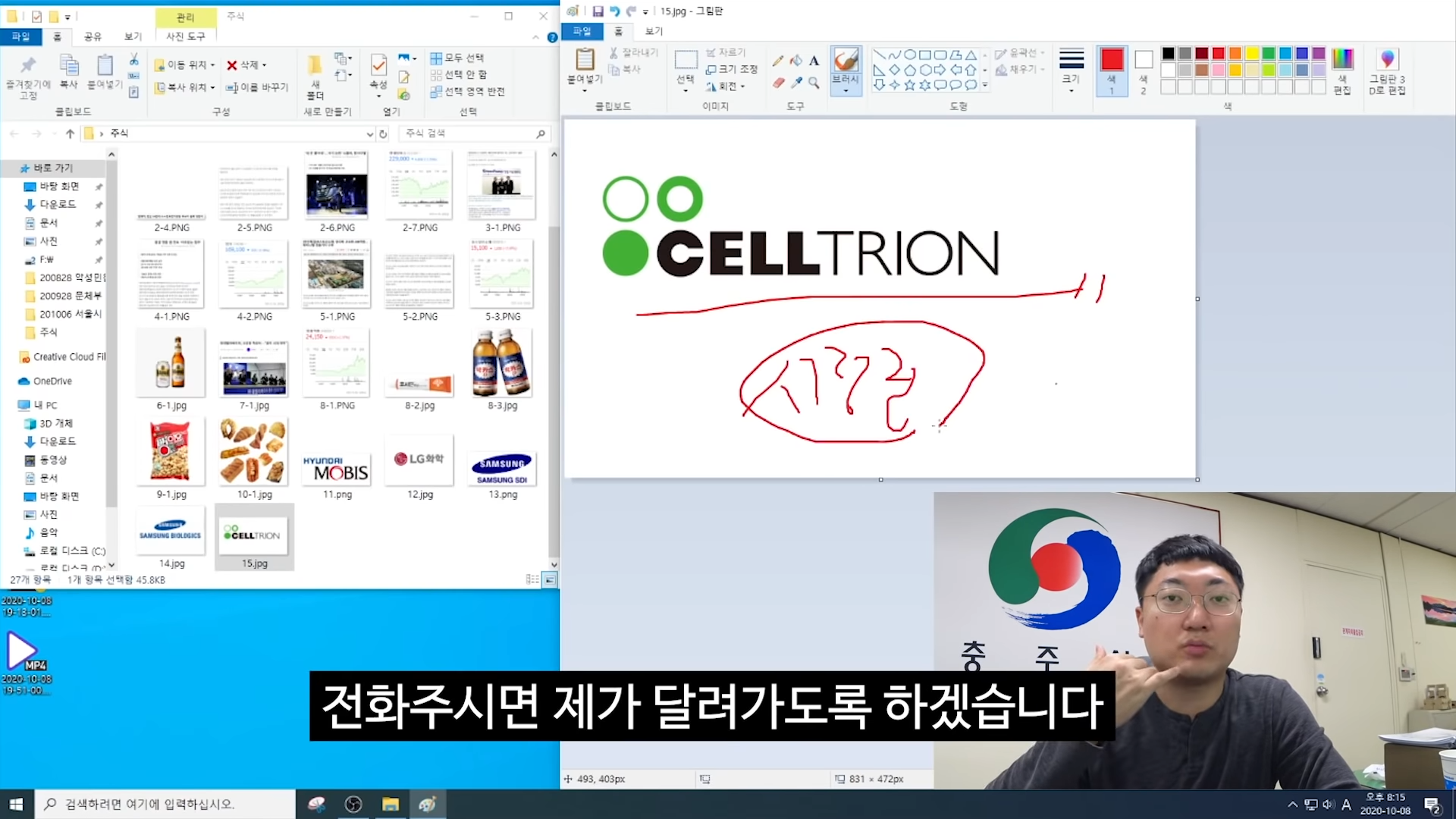Click Invert selection (선택 영역 반전) button

467,91
